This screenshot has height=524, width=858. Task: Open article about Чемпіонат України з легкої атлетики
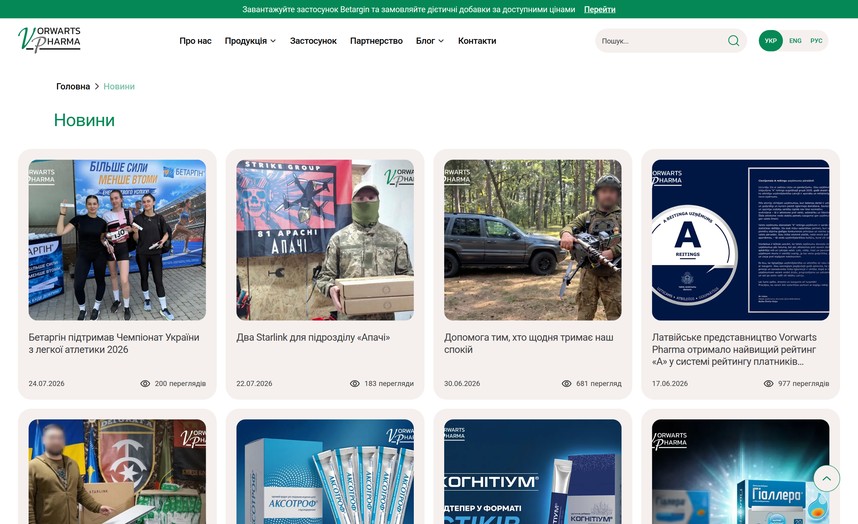coord(114,343)
